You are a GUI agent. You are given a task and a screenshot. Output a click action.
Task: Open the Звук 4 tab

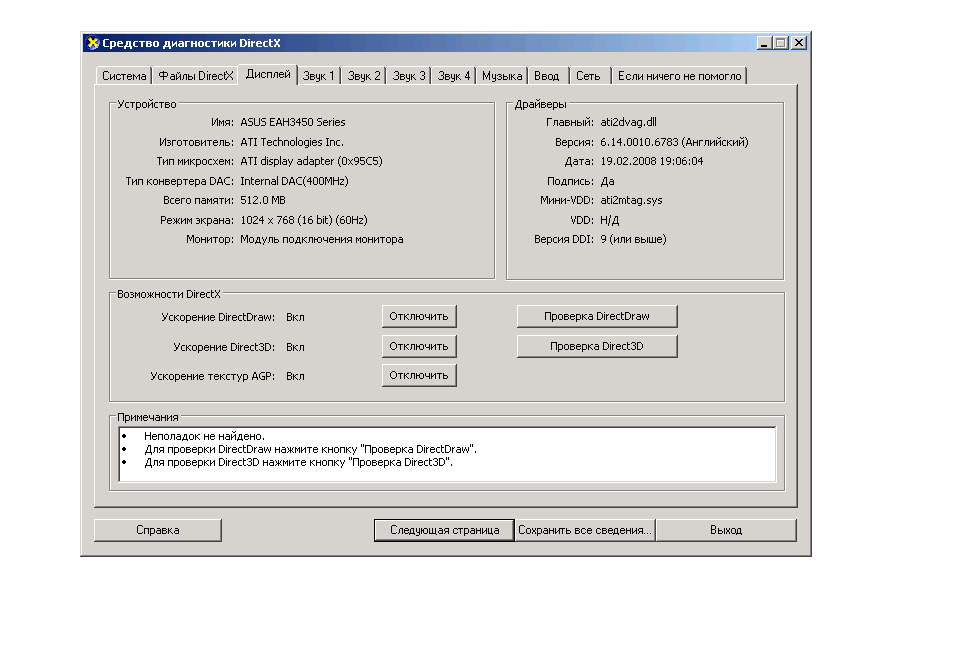pyautogui.click(x=454, y=76)
